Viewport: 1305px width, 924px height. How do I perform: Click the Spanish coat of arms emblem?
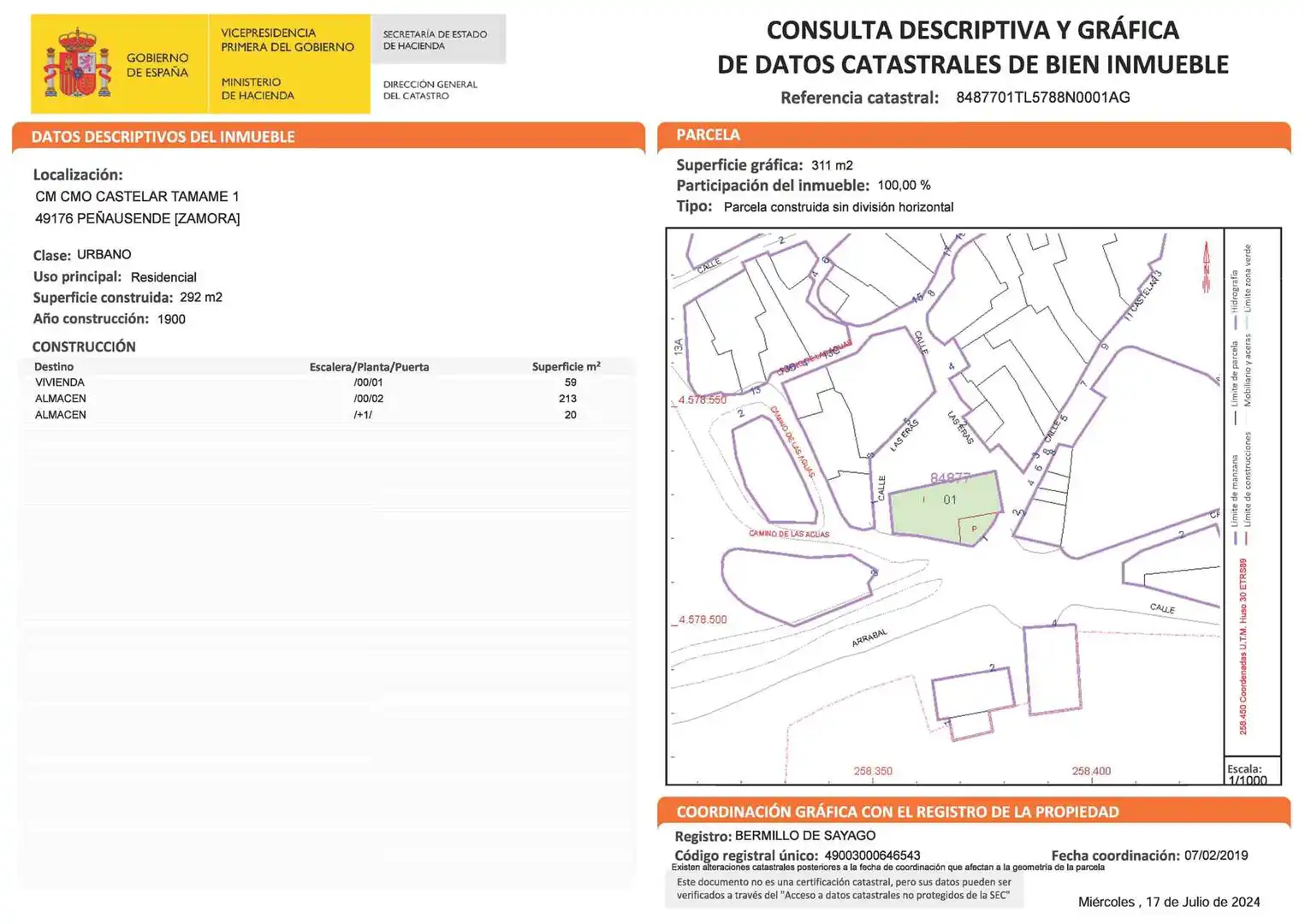tap(78, 63)
